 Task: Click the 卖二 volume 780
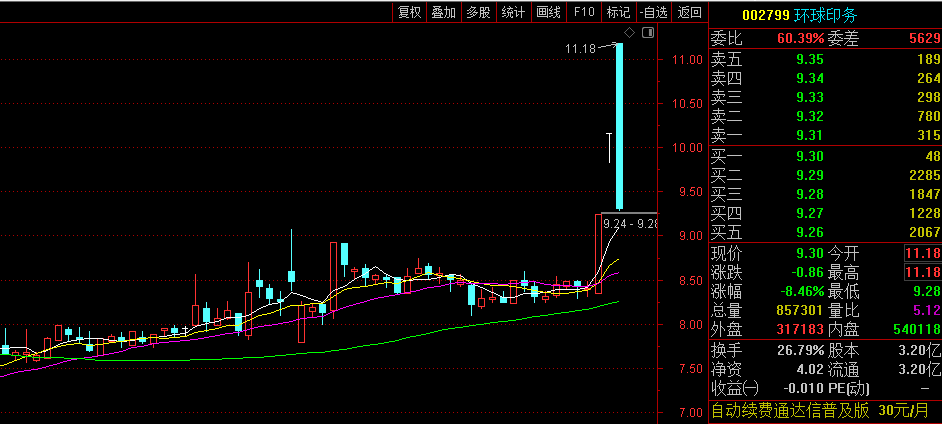click(929, 116)
